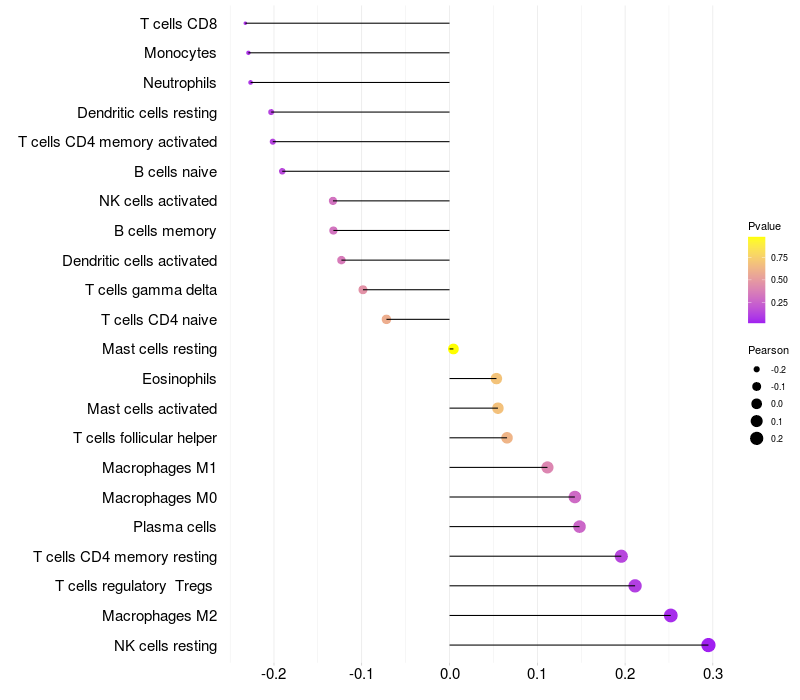Viewport: 800px width, 700px height.
Task: Click the Pearson 0.2 legend circle
Action: pyautogui.click(x=757, y=438)
